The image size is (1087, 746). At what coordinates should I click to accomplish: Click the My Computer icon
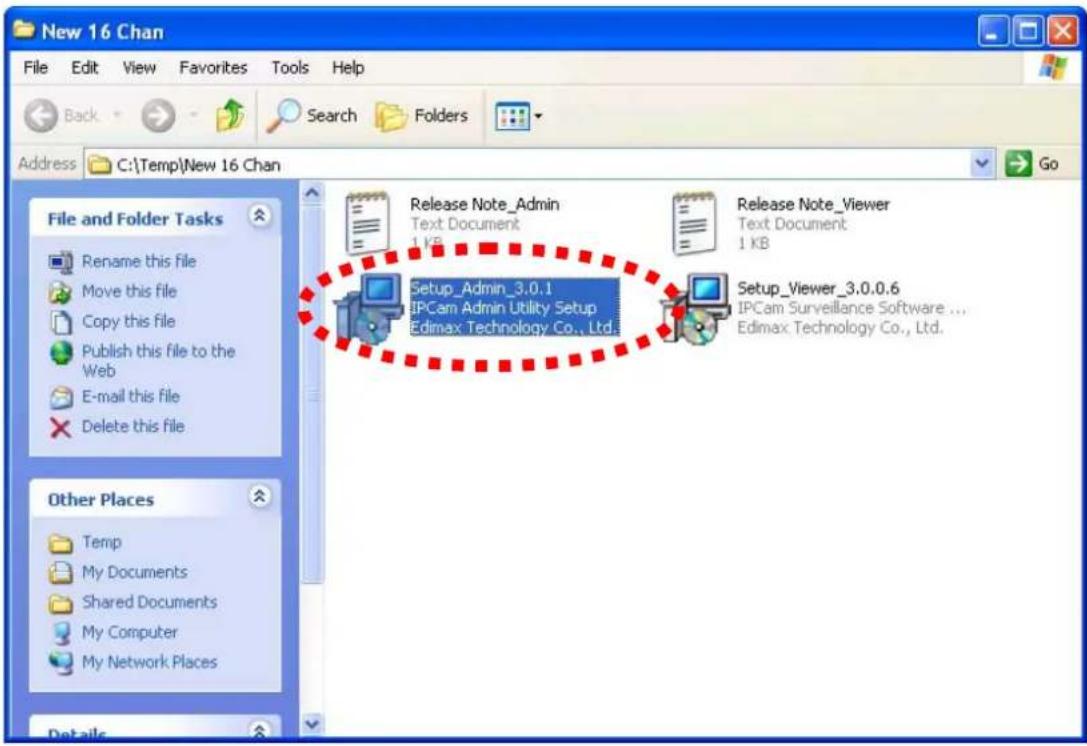pyautogui.click(x=62, y=633)
